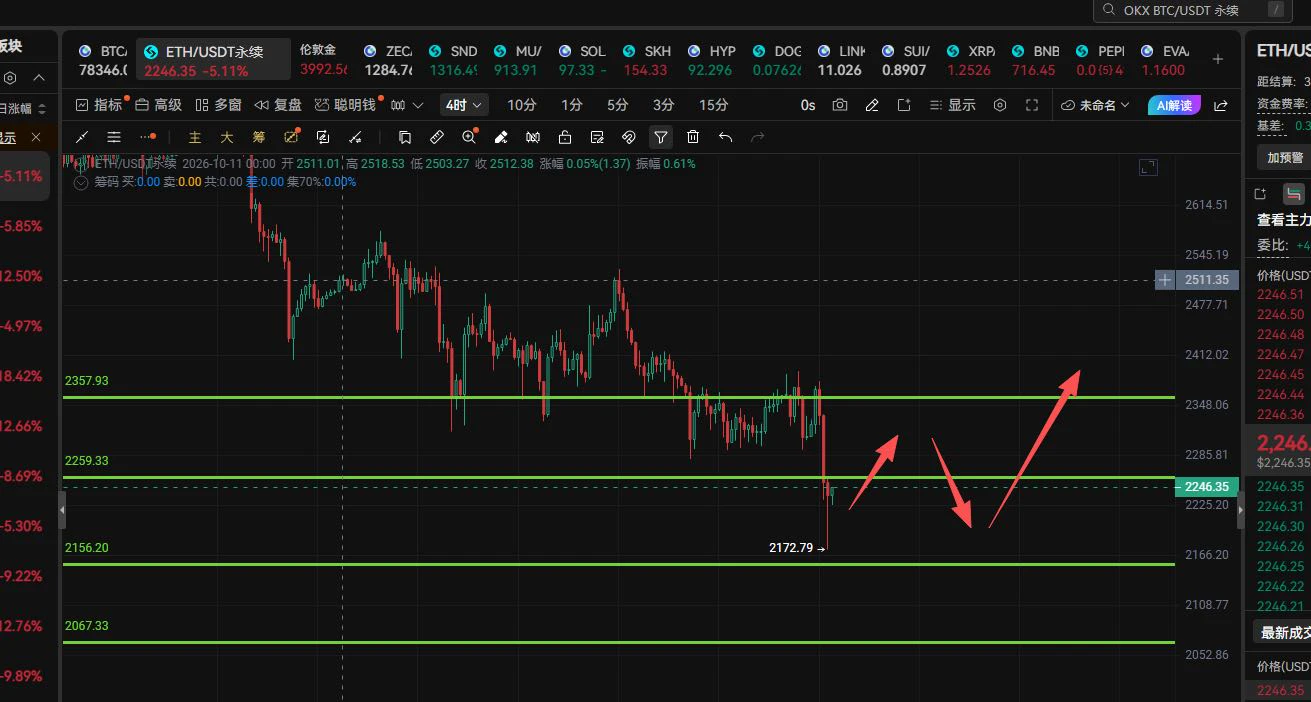
Task: Delete drawings with the trash icon
Action: click(693, 137)
